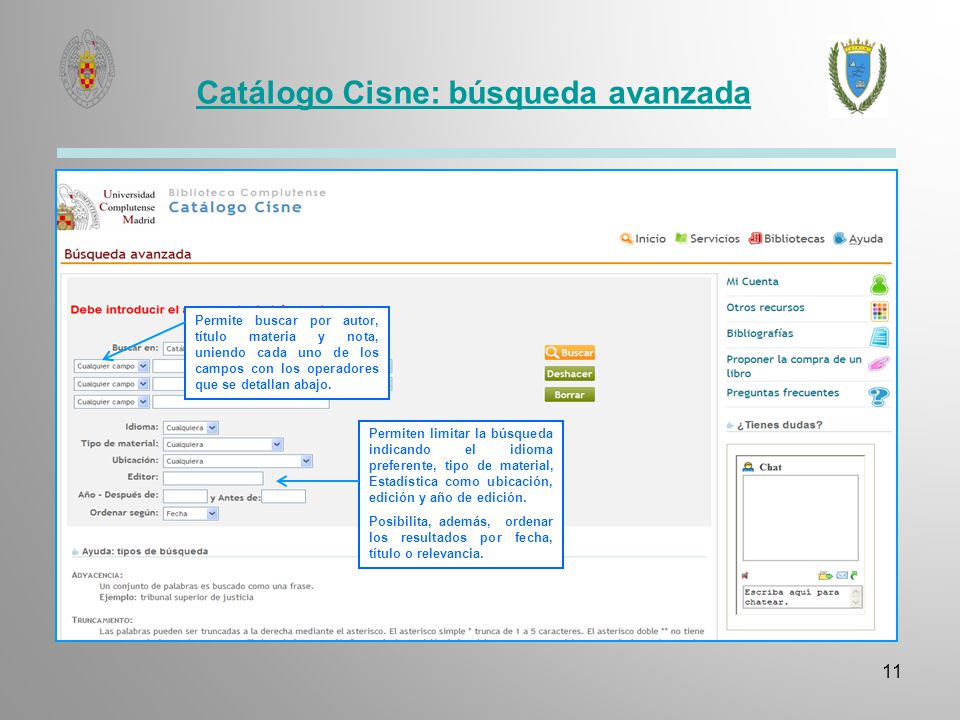The width and height of the screenshot is (960, 720).
Task: Click the Universidad Complutense Madrid logo
Action: 107,208
